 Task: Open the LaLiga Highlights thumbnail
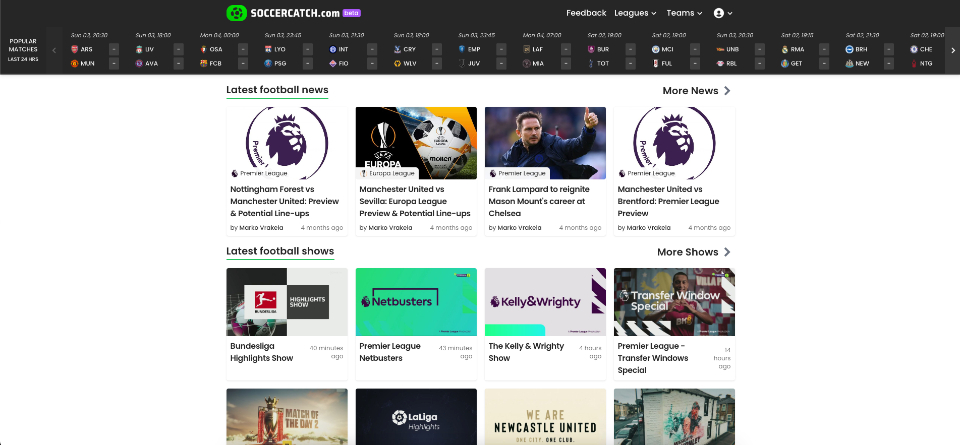click(x=416, y=417)
